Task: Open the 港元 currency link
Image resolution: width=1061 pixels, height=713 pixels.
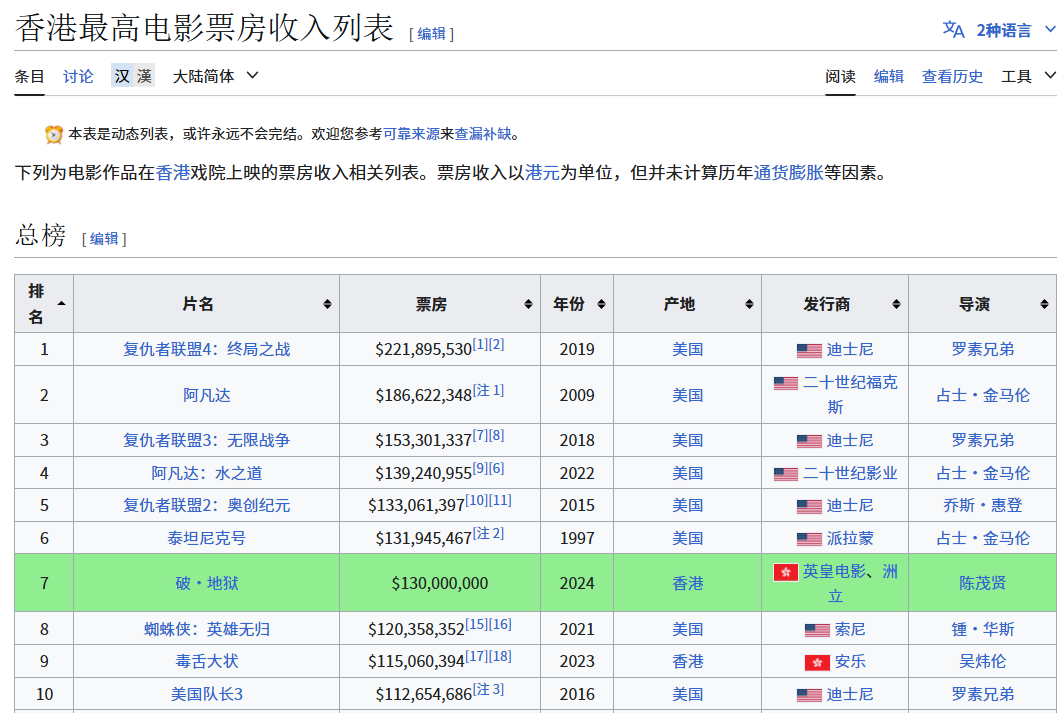Action: point(542,172)
